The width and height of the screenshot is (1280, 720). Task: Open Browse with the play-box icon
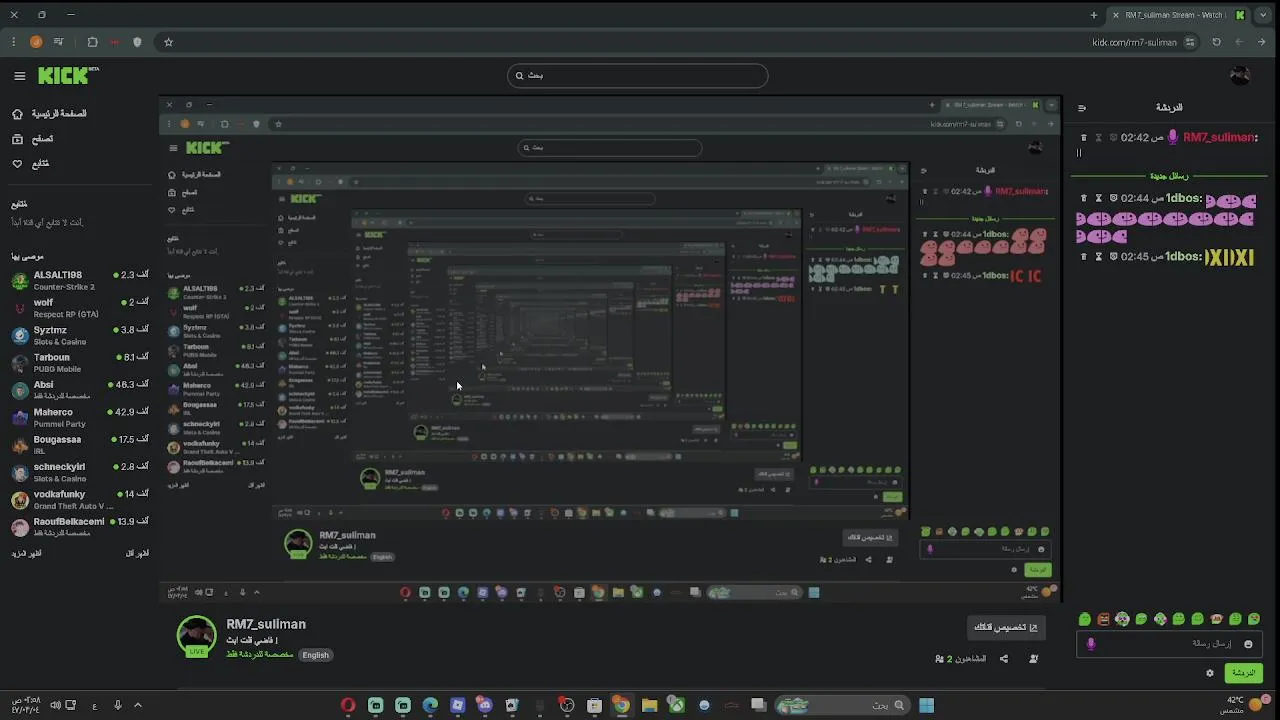(17, 139)
